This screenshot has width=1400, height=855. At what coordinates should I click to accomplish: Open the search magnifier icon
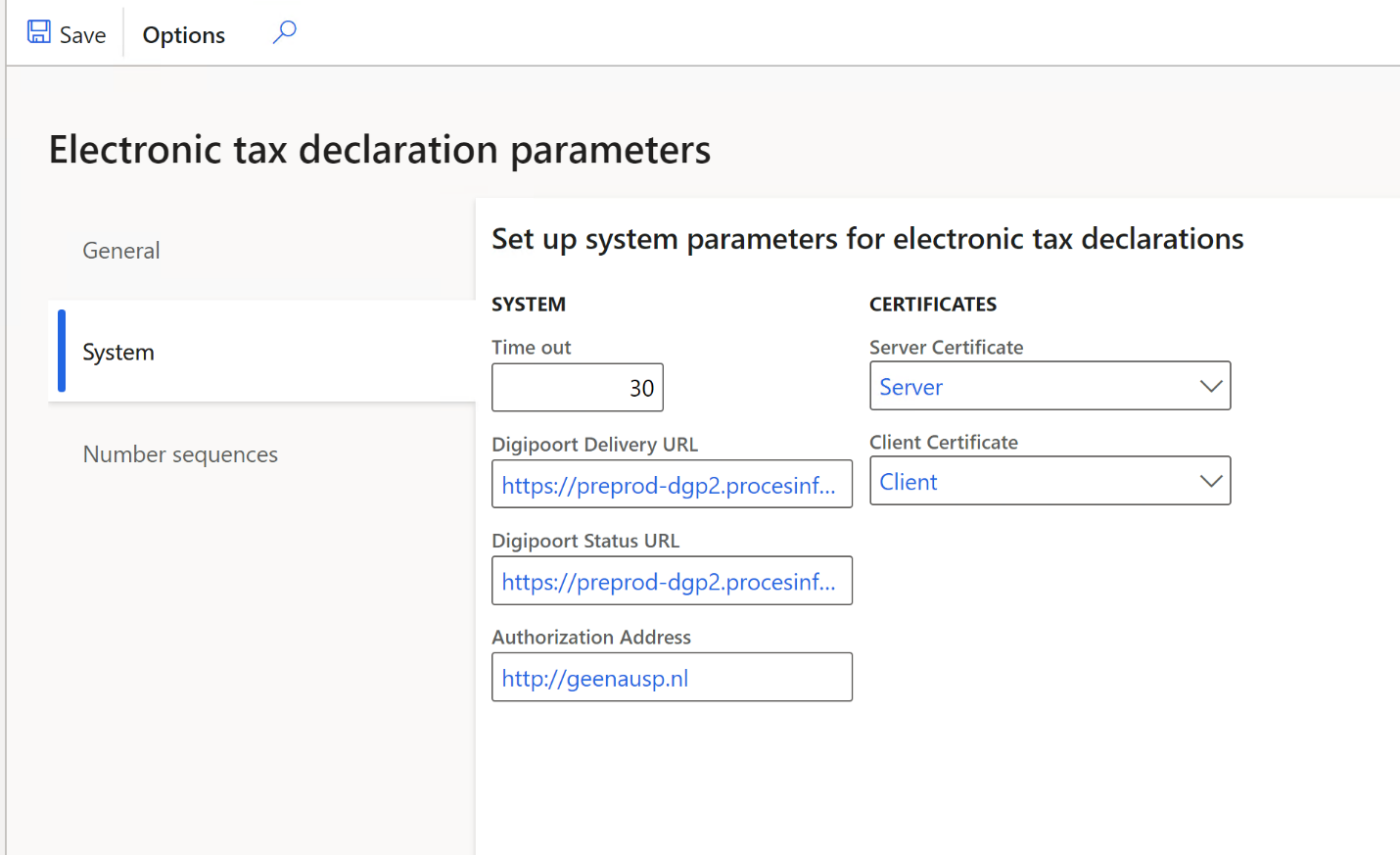(283, 32)
